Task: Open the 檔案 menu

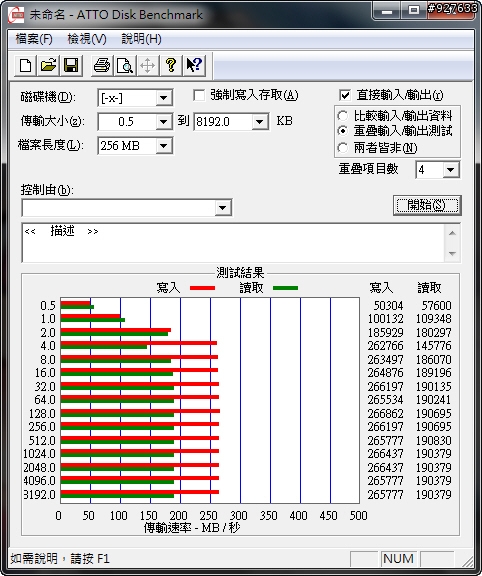Action: 34,39
